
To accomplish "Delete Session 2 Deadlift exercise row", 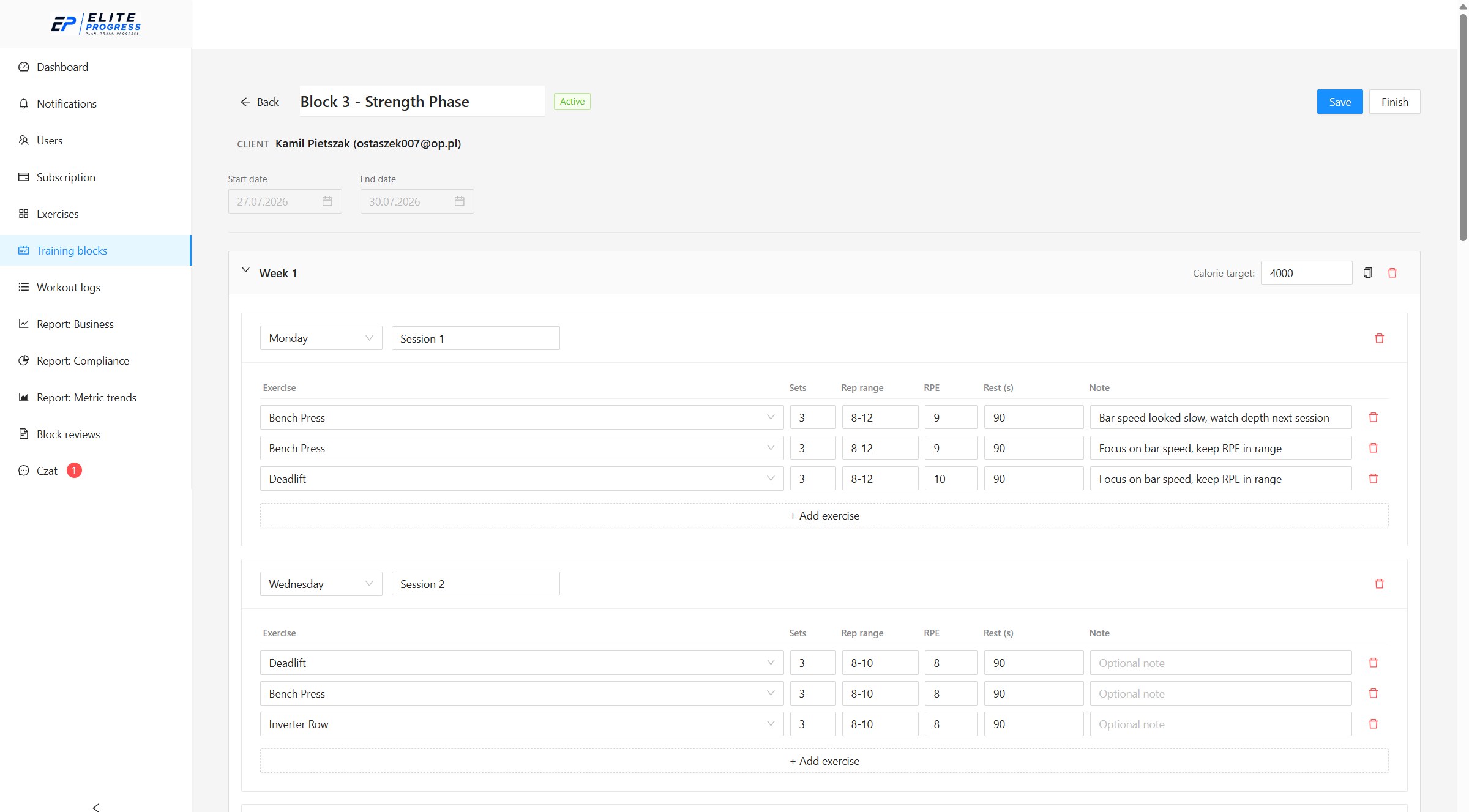I will (1373, 663).
